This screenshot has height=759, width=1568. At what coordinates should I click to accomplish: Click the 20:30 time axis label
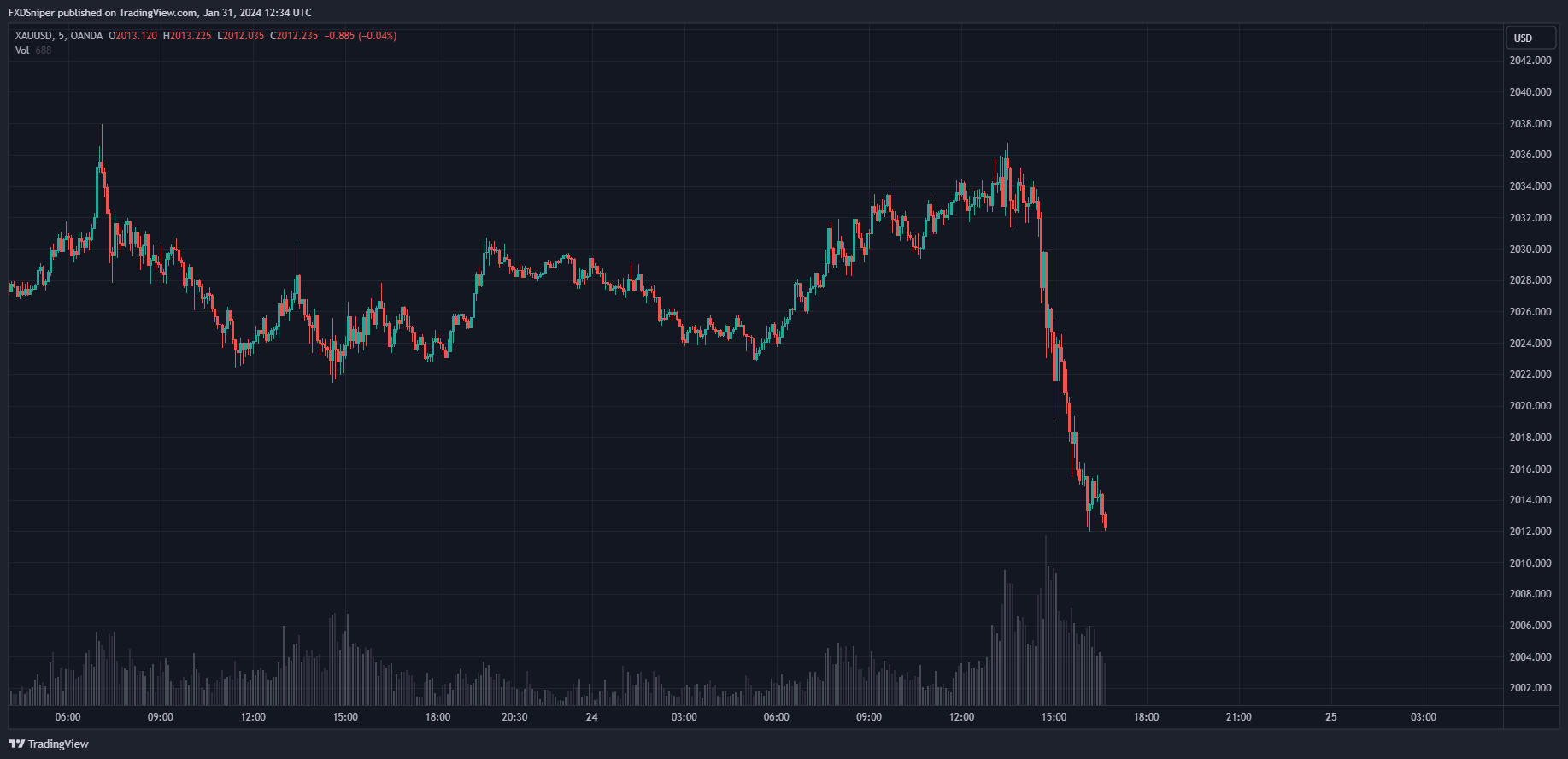(514, 717)
